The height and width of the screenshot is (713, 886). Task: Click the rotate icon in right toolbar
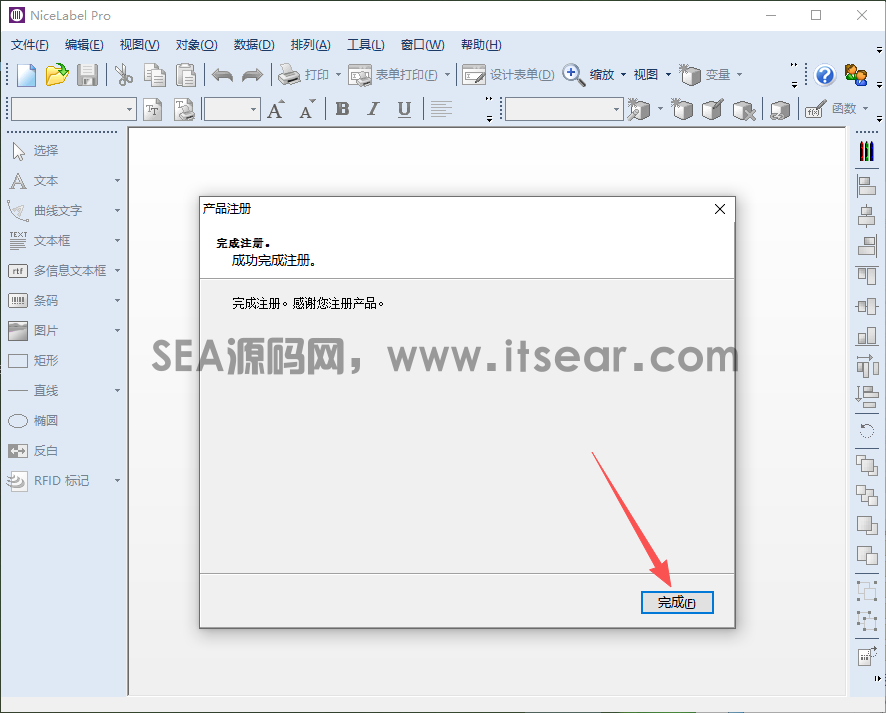tap(867, 432)
